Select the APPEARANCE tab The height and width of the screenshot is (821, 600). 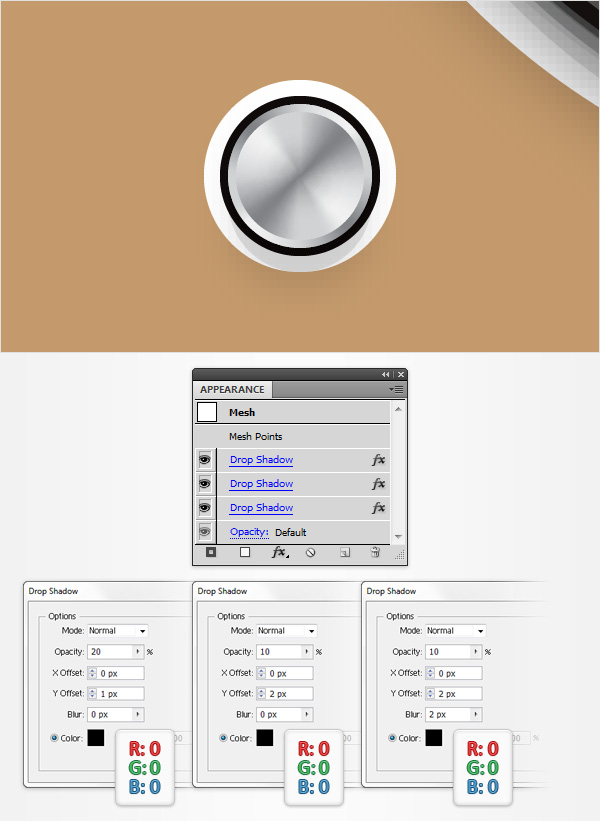click(232, 390)
